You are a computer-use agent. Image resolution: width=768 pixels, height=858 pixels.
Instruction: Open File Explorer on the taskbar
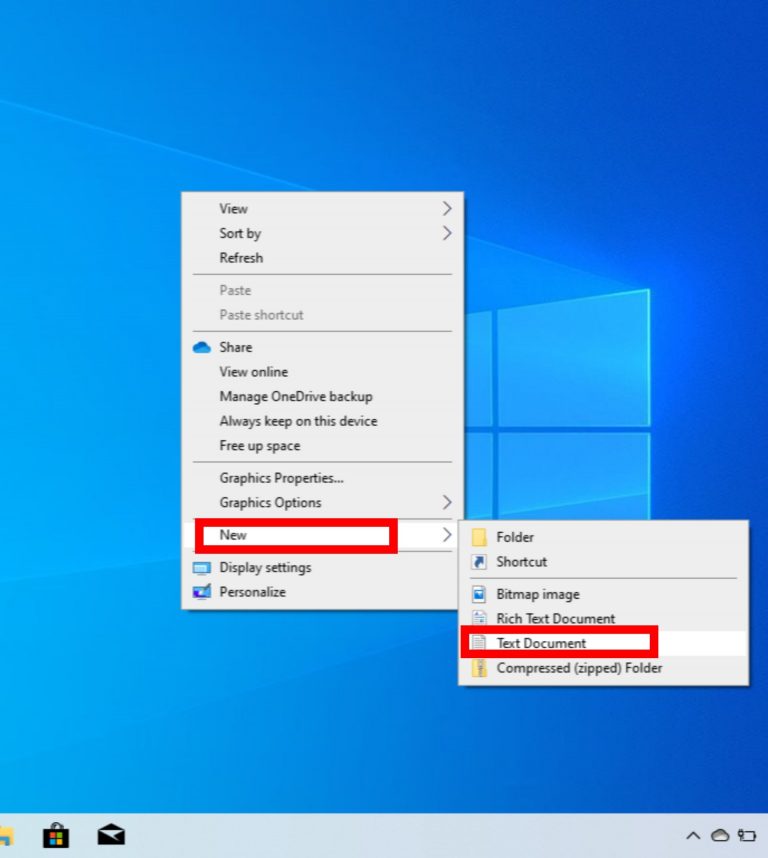tap(5, 836)
